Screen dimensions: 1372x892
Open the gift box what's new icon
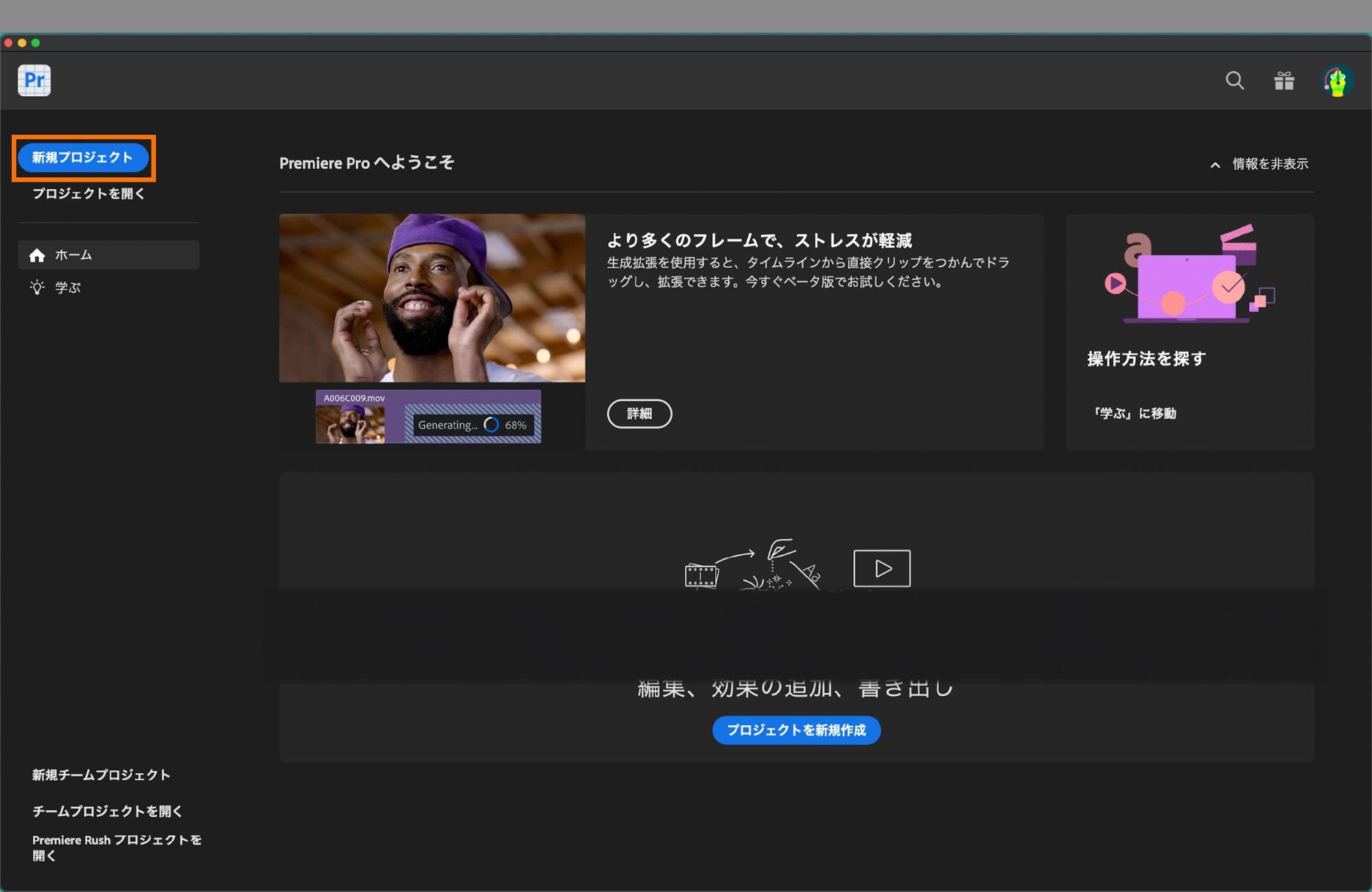tap(1283, 80)
